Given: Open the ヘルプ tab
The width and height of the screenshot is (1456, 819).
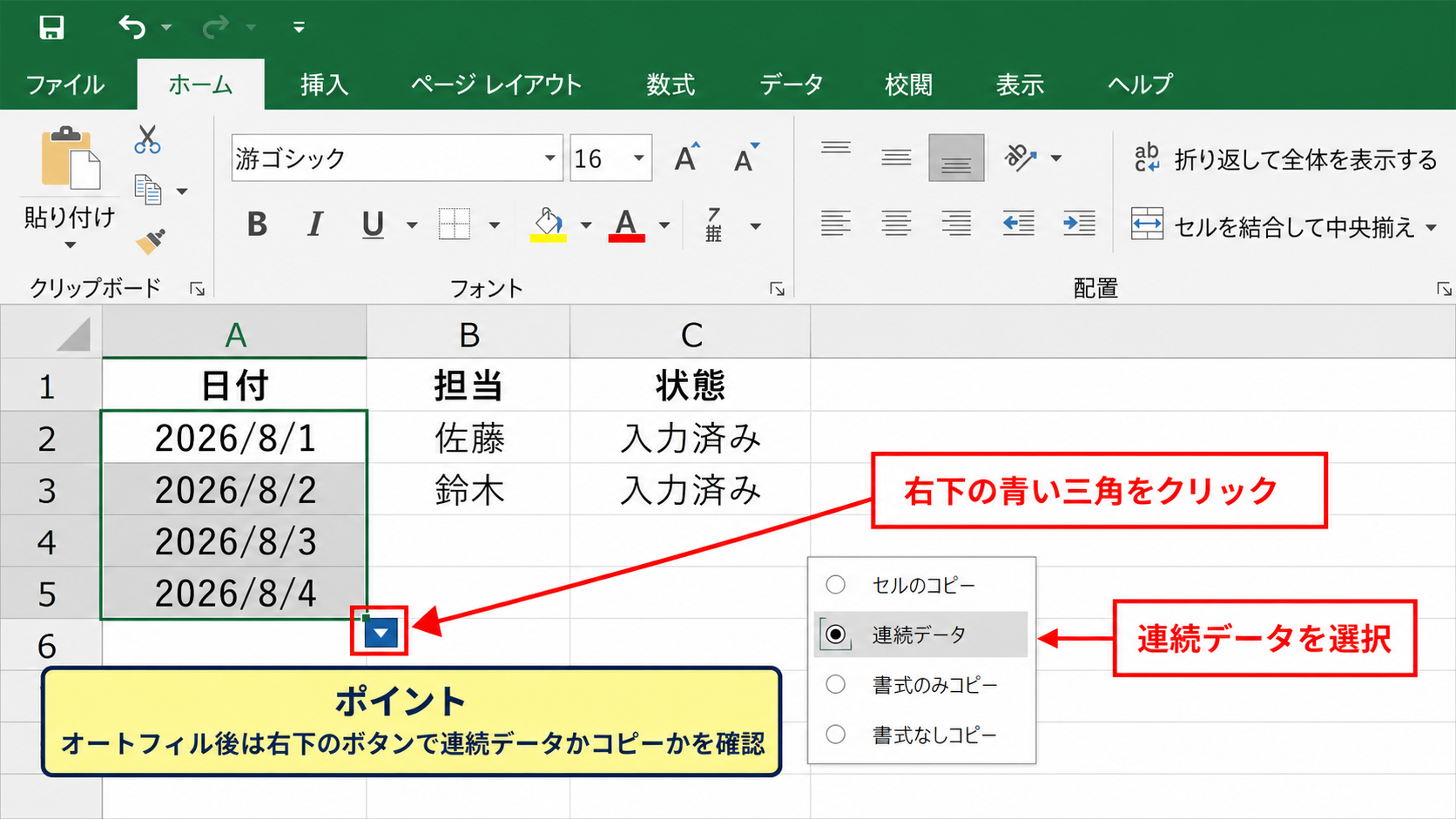Looking at the screenshot, I should point(1140,84).
